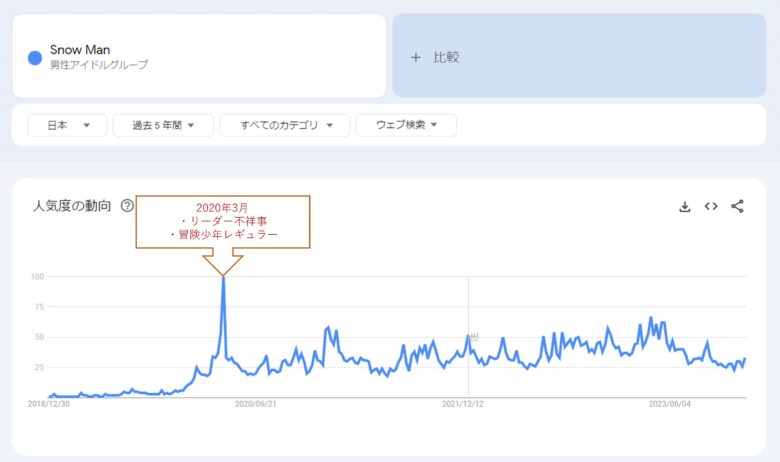Click the chart peak at value 100
780x462 pixels.
[223, 278]
